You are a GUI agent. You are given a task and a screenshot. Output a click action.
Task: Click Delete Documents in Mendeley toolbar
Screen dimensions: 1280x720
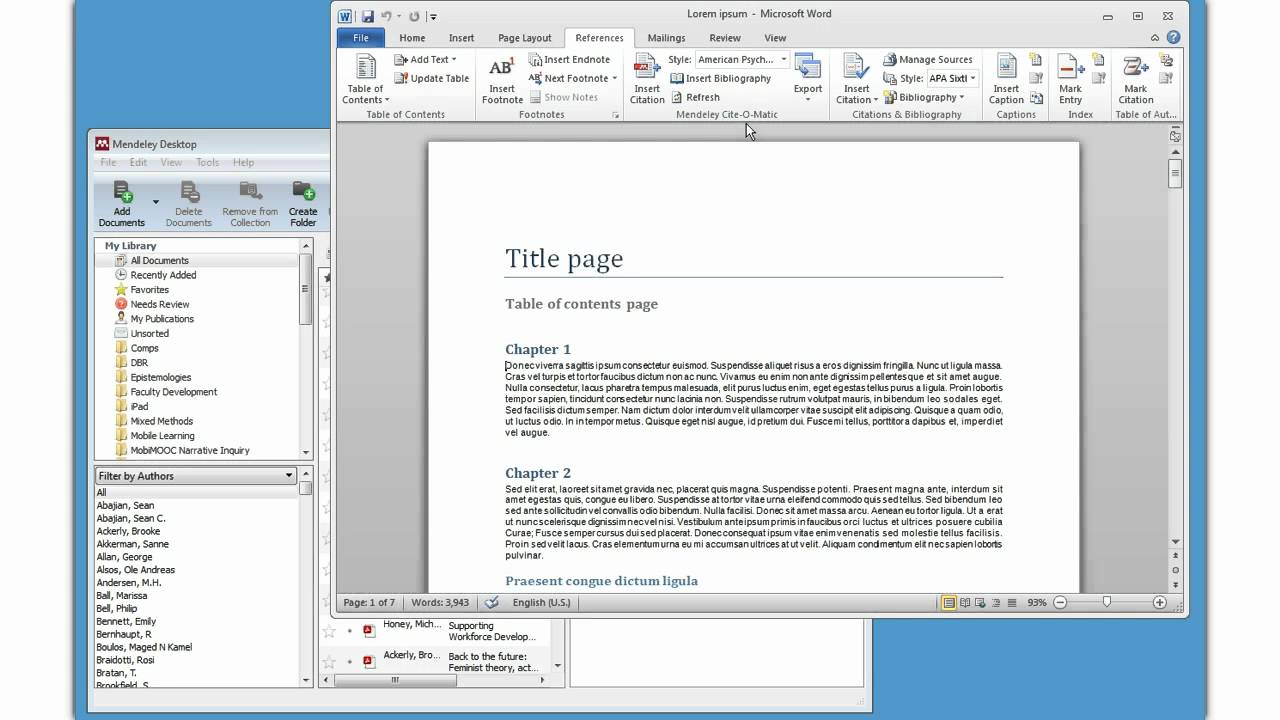pos(189,204)
